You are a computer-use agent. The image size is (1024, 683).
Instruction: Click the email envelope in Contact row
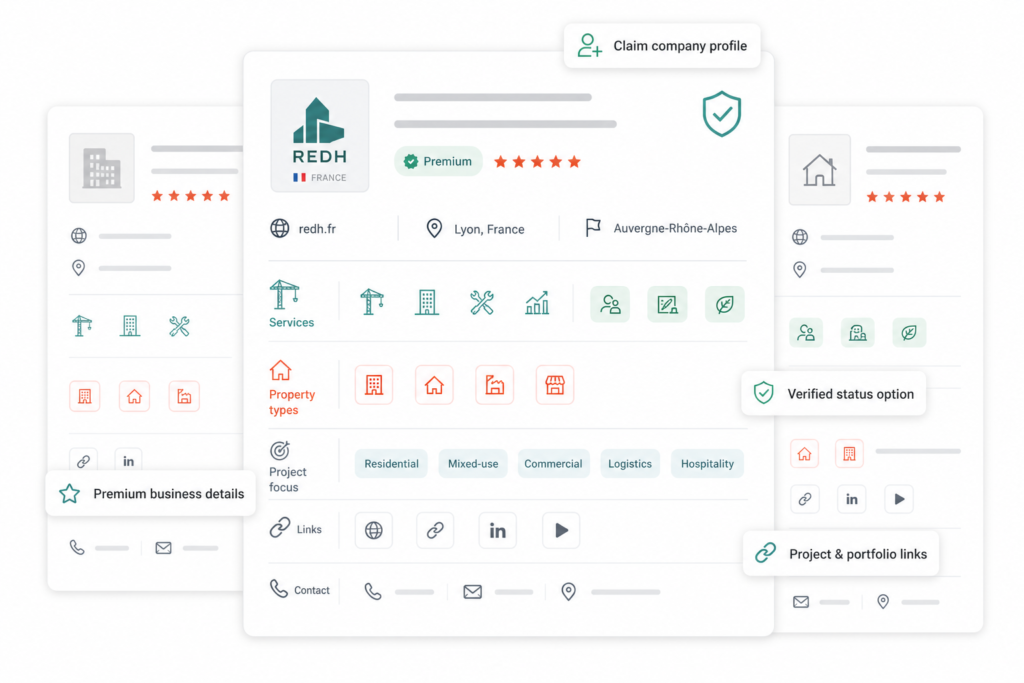pyautogui.click(x=472, y=592)
